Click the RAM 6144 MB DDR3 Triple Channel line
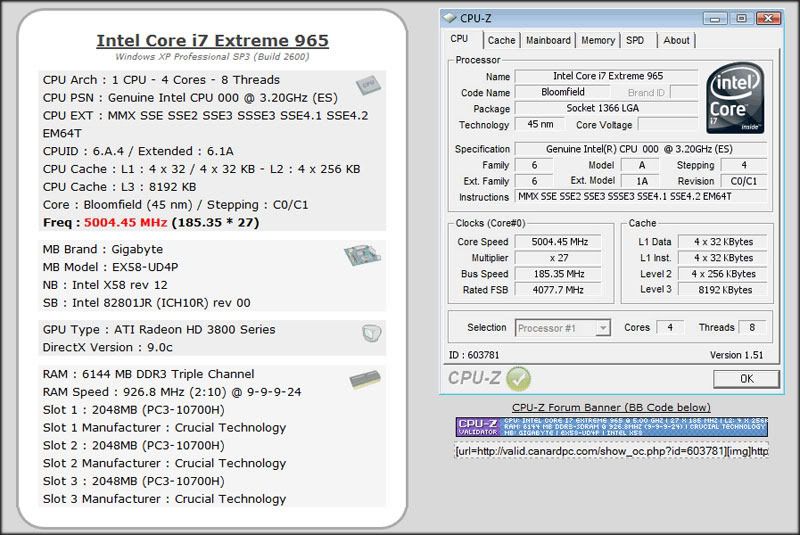Screen dimensions: 800x535 148,374
